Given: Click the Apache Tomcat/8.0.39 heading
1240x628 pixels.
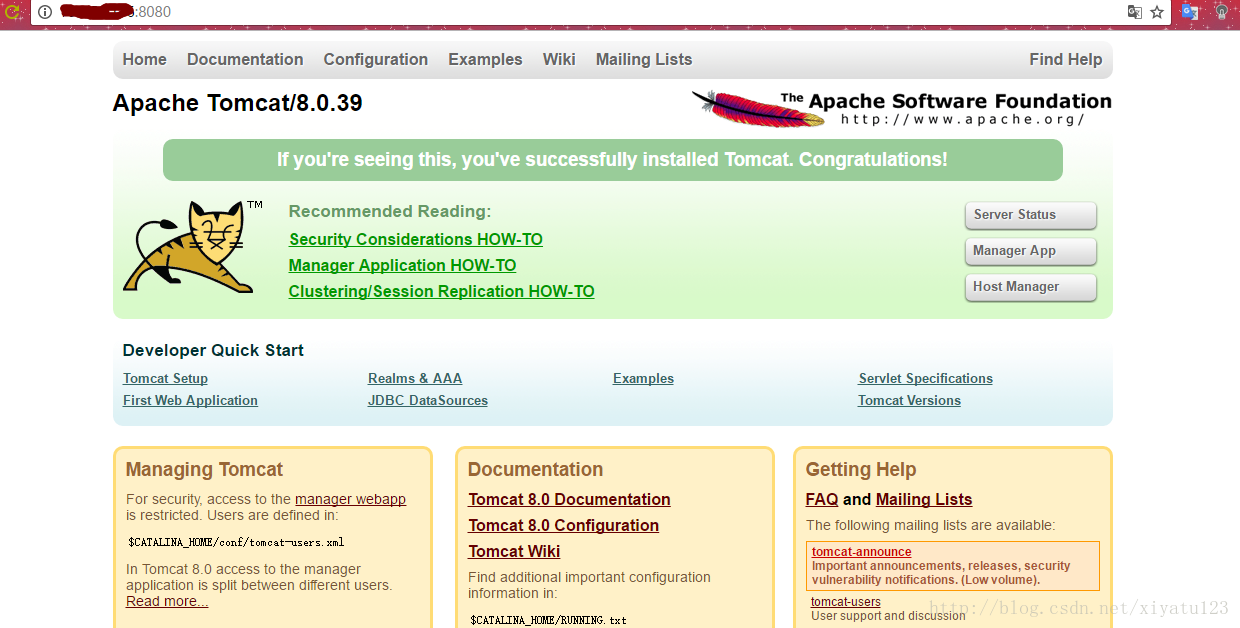Looking at the screenshot, I should coord(237,103).
